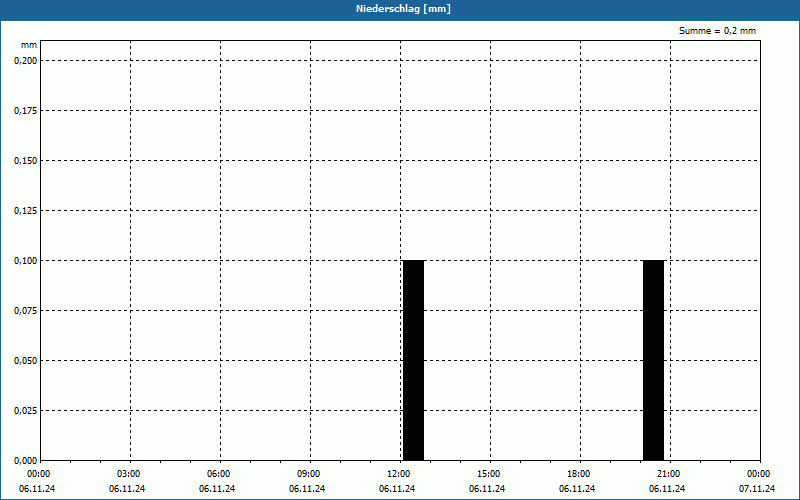Click the 12:00 time axis label
This screenshot has height=500, width=800.
pos(398,474)
